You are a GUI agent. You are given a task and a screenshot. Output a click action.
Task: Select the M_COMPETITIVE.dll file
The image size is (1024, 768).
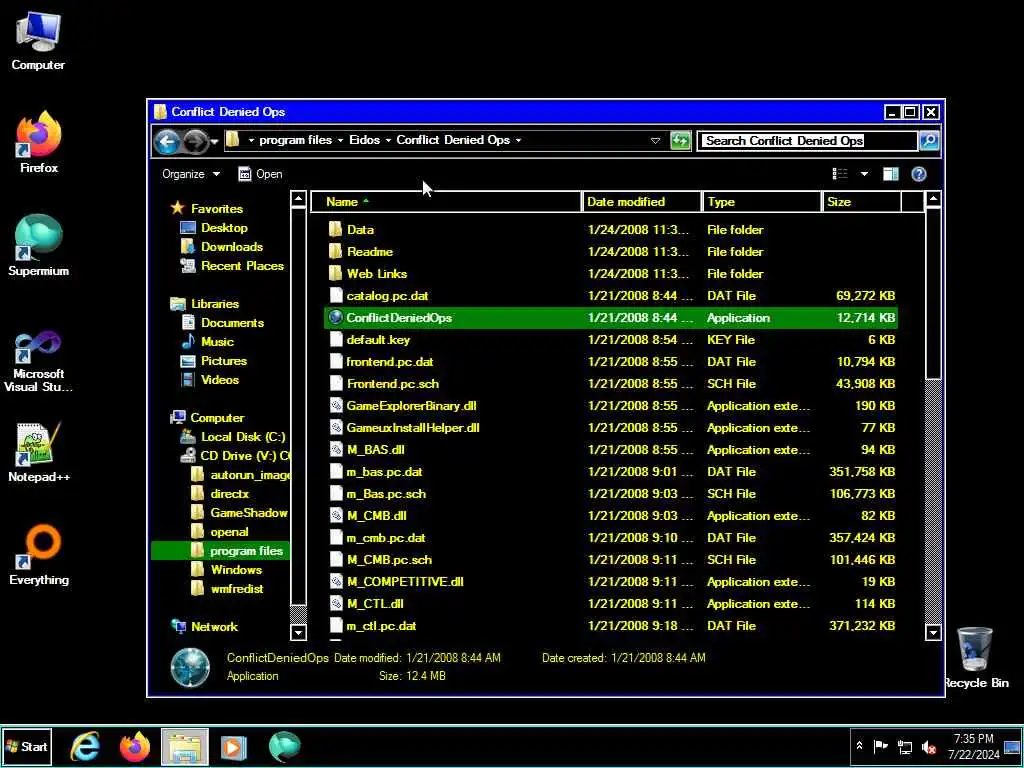(611, 582)
